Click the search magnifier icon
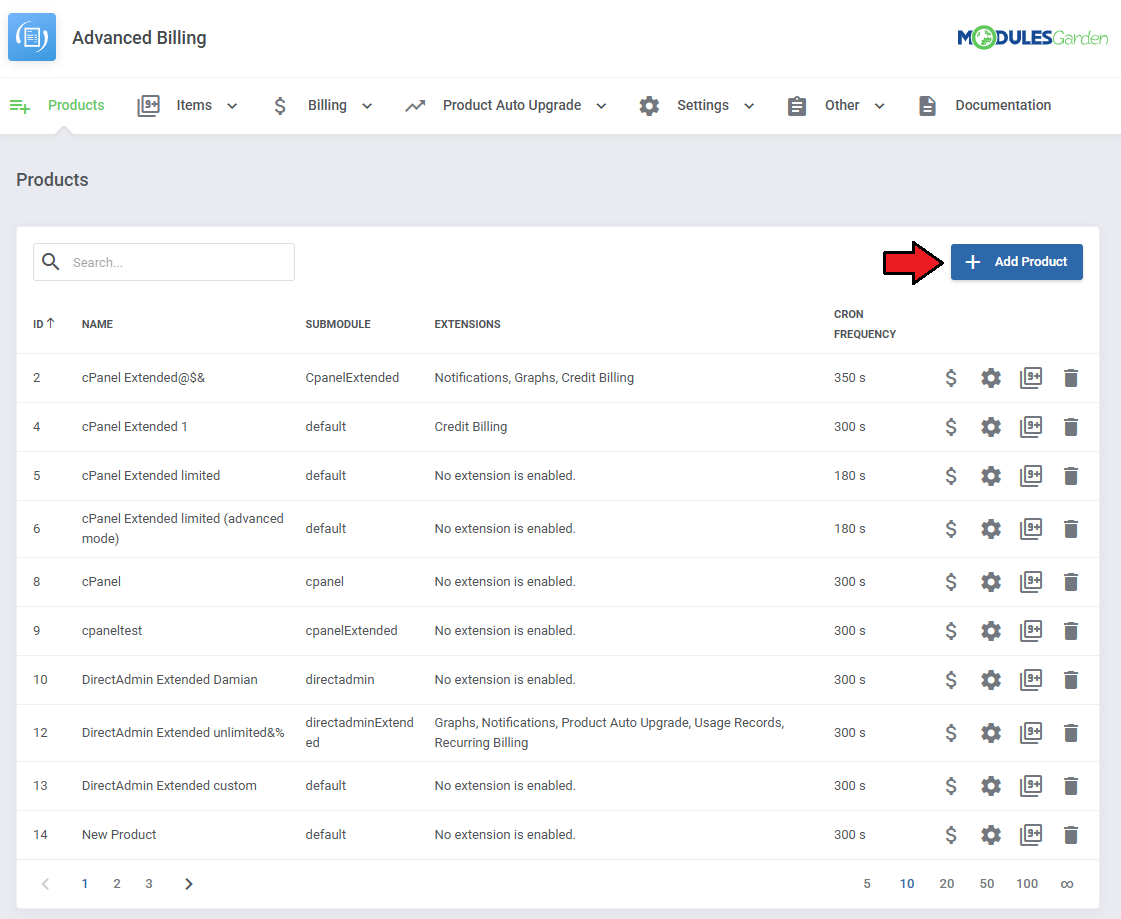This screenshot has height=919, width=1121. (x=50, y=262)
